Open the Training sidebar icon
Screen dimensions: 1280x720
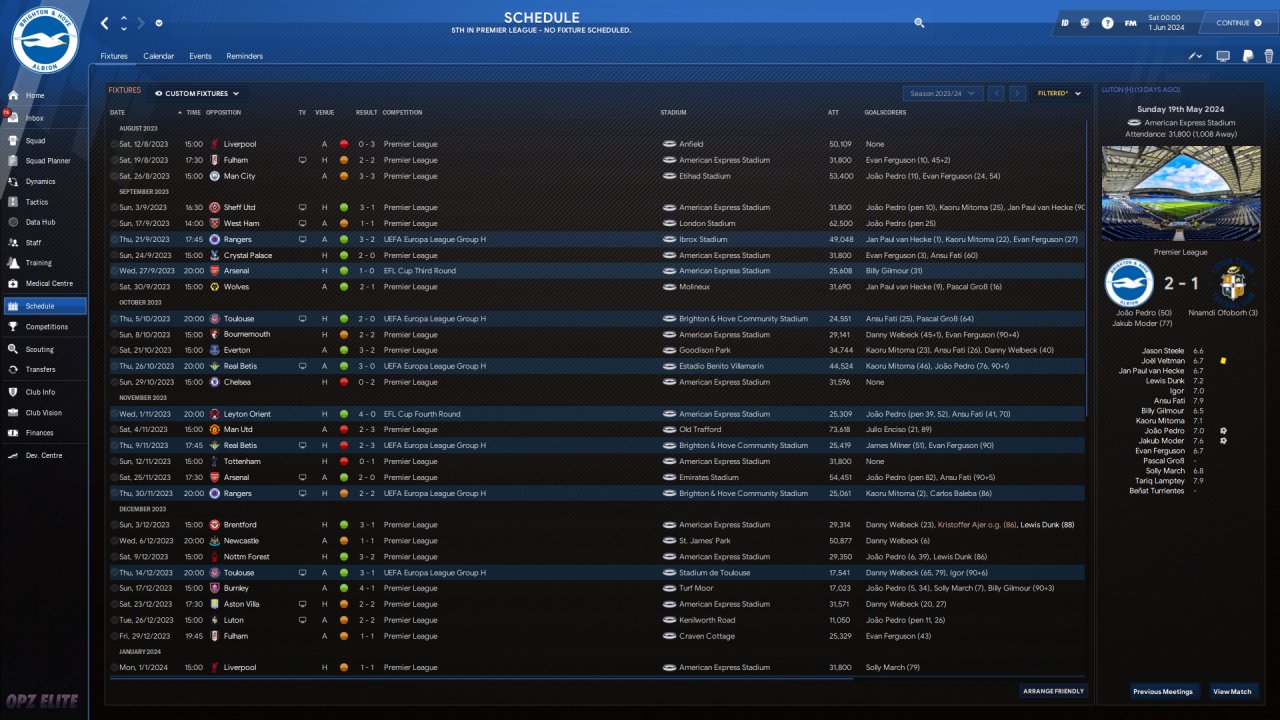12,263
